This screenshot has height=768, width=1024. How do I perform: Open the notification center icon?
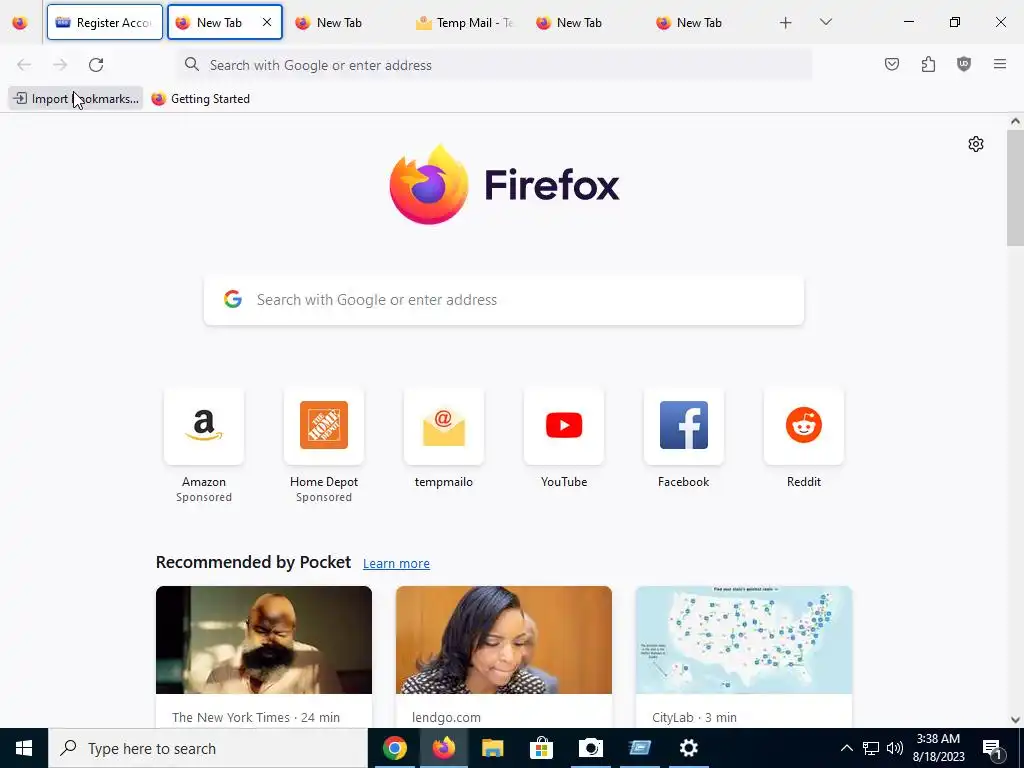[x=993, y=748]
